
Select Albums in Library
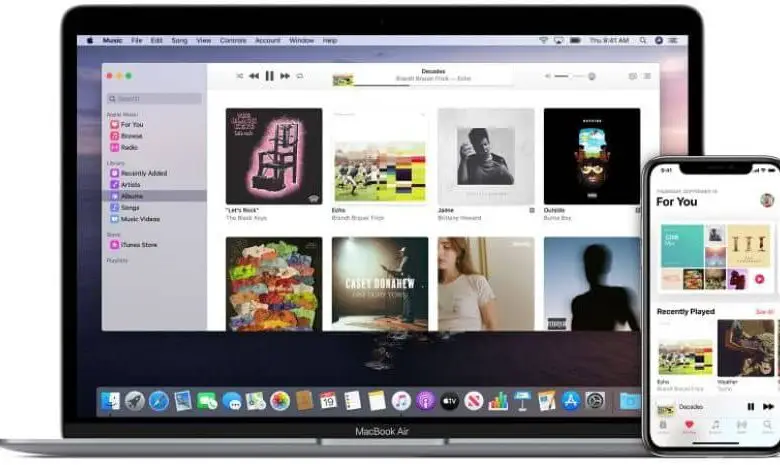(154, 196)
